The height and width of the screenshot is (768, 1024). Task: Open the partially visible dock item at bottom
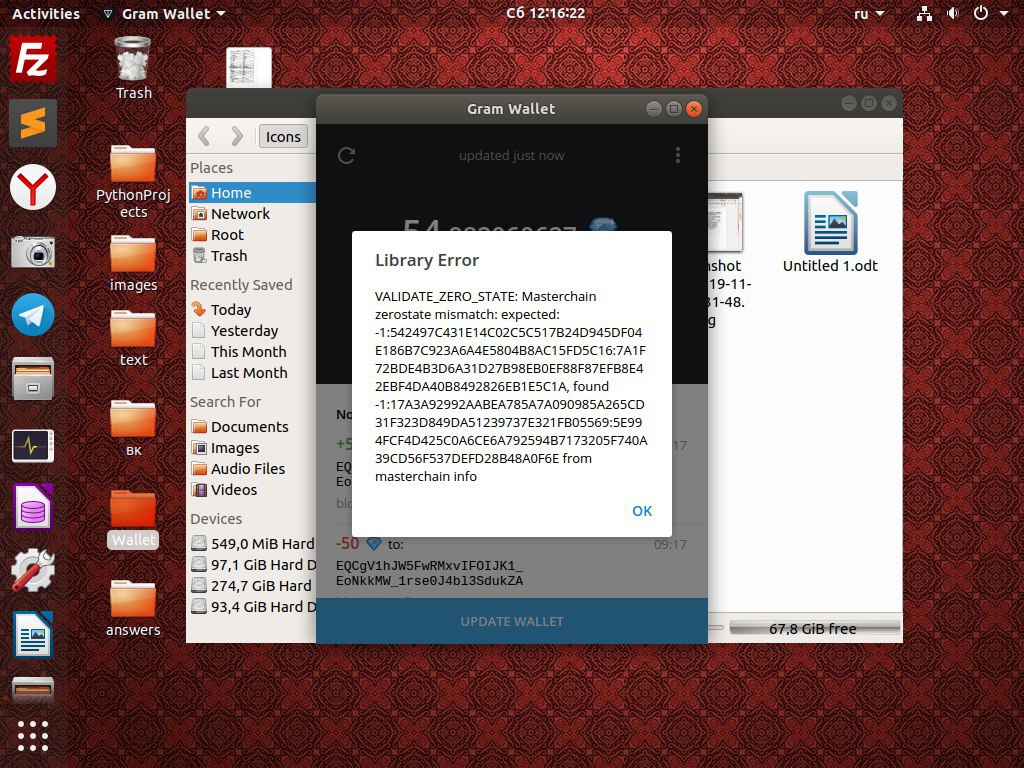pyautogui.click(x=33, y=688)
